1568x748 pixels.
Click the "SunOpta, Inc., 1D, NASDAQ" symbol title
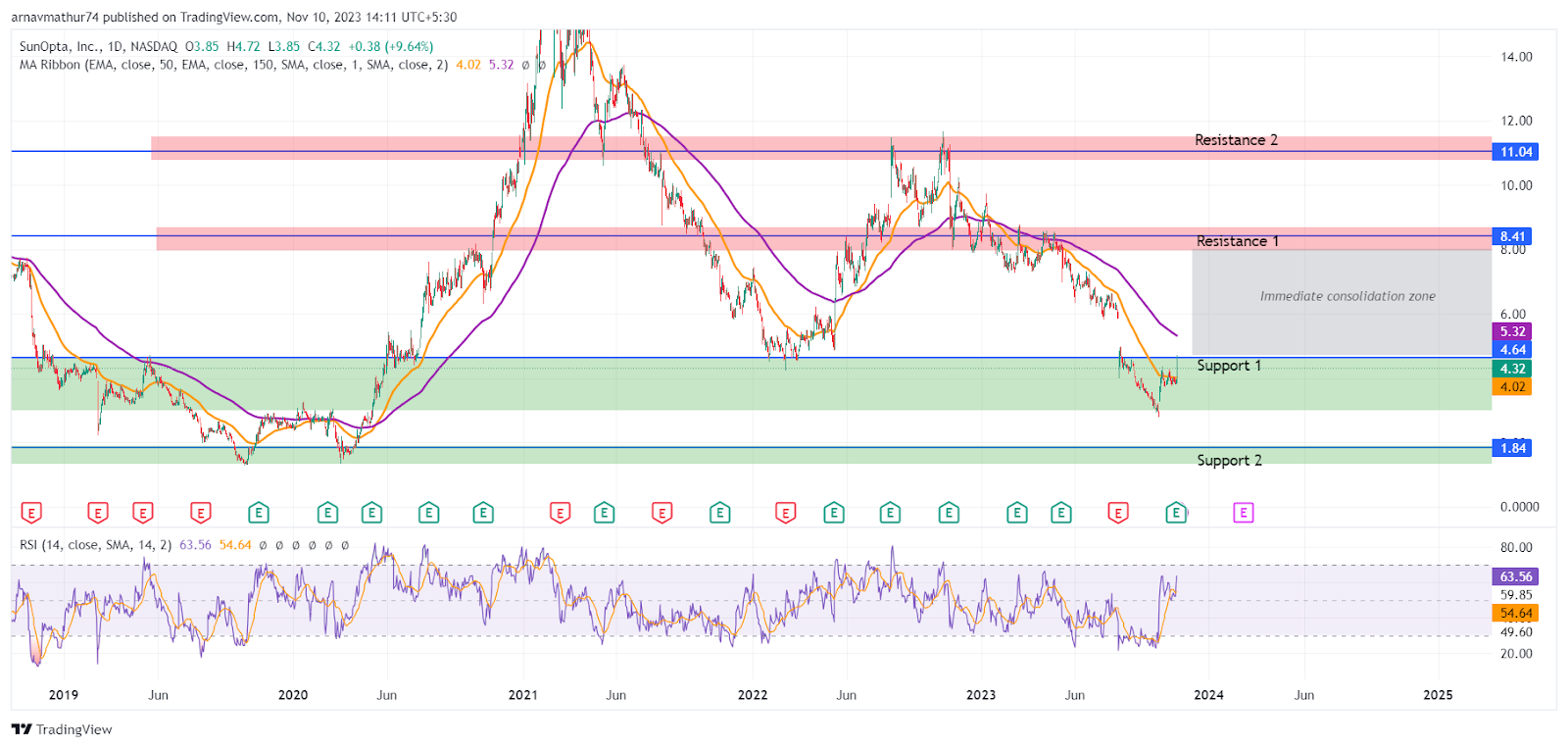99,46
